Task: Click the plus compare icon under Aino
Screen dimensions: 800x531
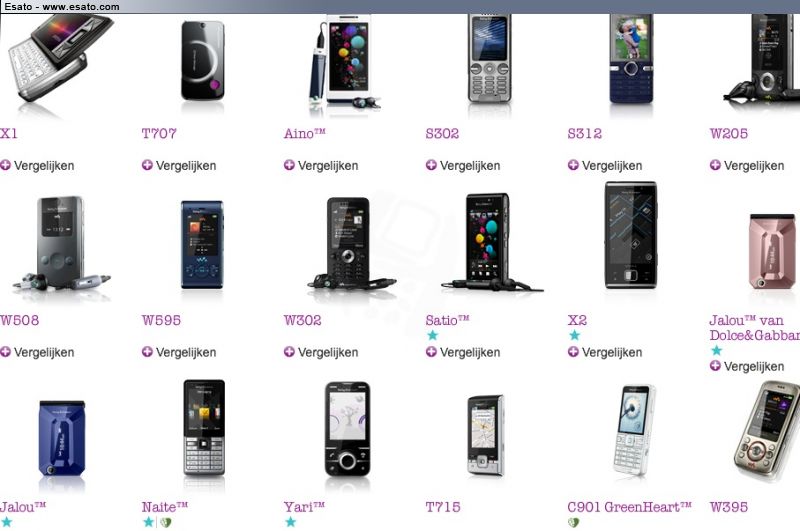Action: click(289, 165)
